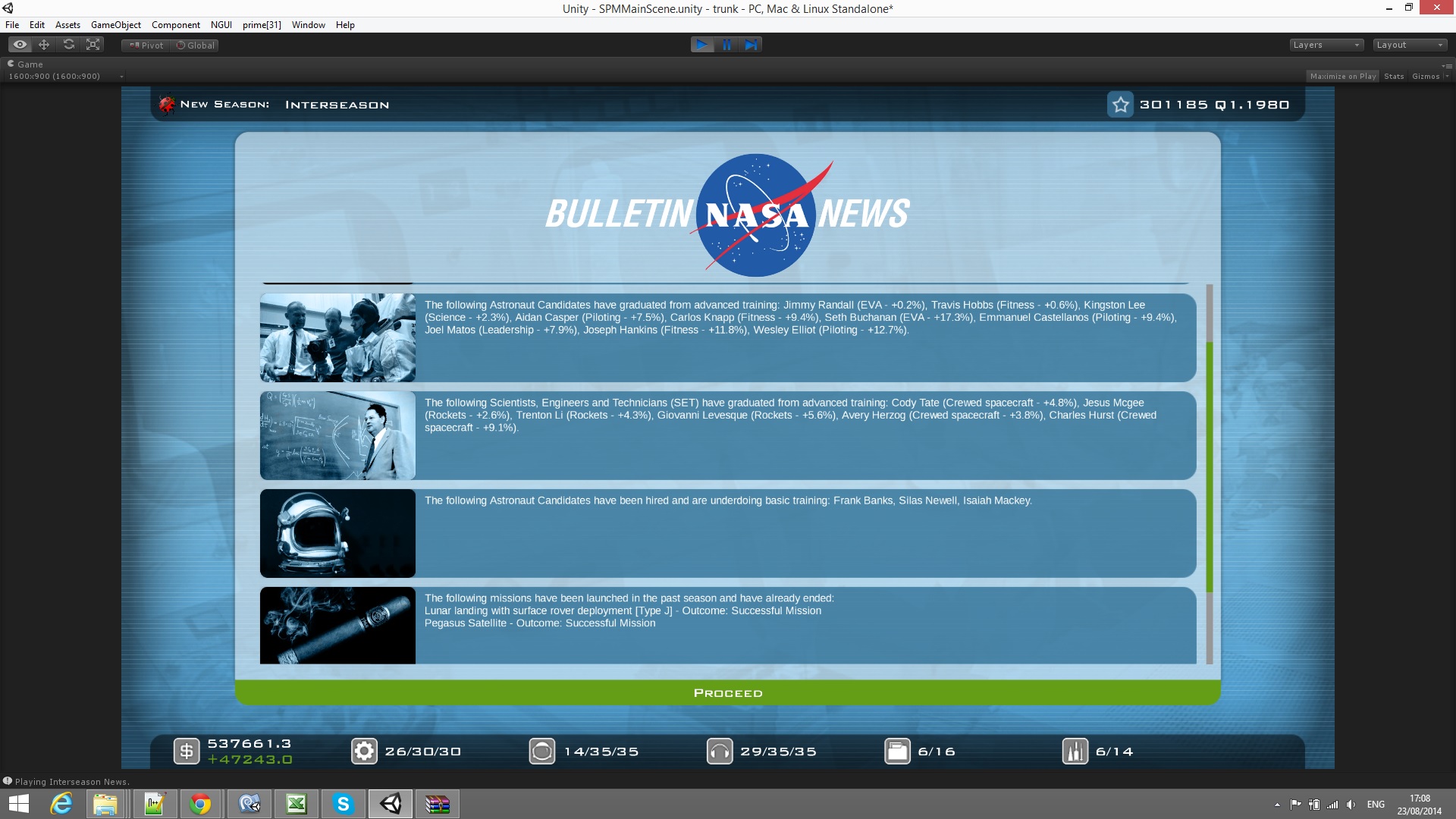
Task: Click the astronaut helmet count icon
Action: pos(542,752)
